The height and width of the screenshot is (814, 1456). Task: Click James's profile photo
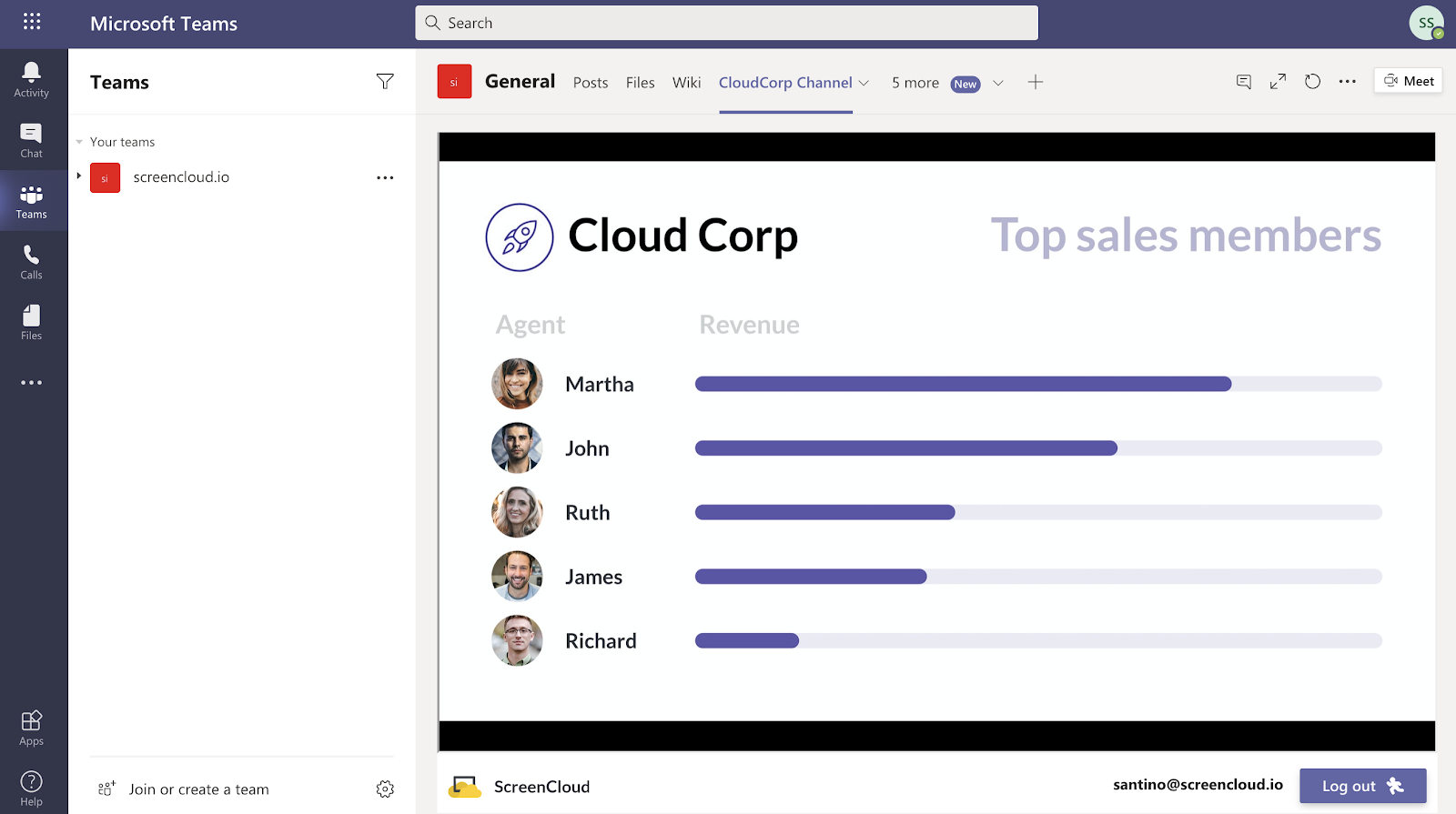[517, 577]
